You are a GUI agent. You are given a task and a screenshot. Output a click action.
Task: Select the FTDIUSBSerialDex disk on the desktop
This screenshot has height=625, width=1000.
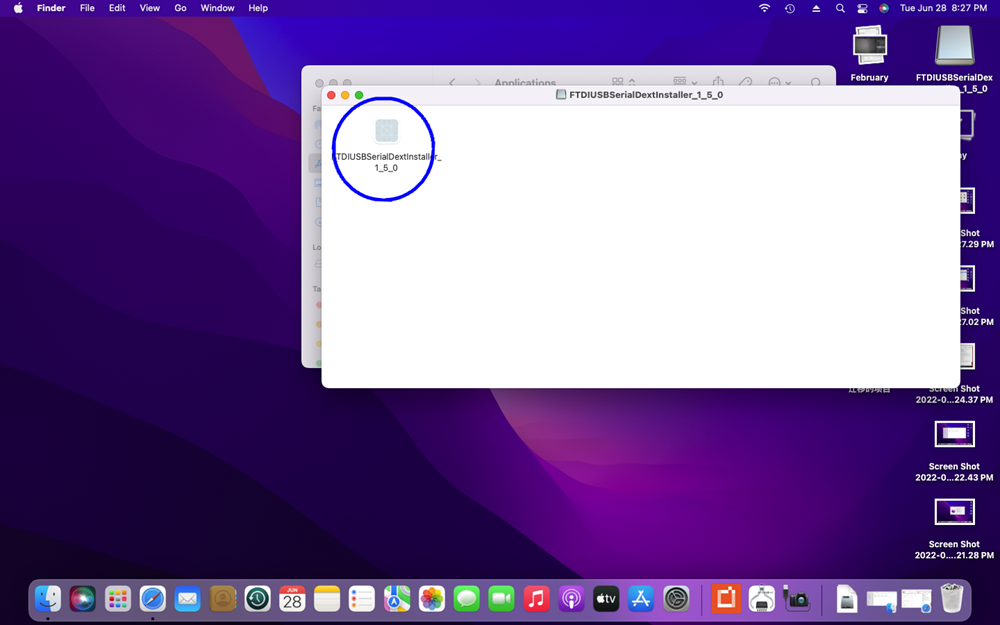point(954,46)
